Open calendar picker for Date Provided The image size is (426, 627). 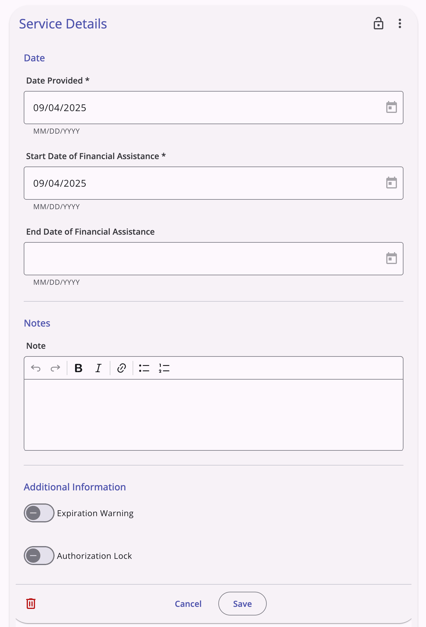point(391,107)
